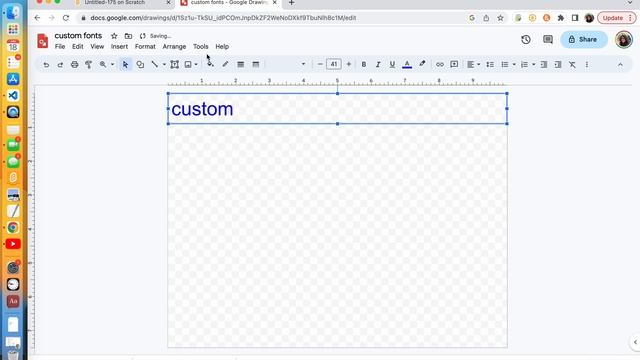
Task: Open the image options dropdown arrow
Action: tap(196, 64)
